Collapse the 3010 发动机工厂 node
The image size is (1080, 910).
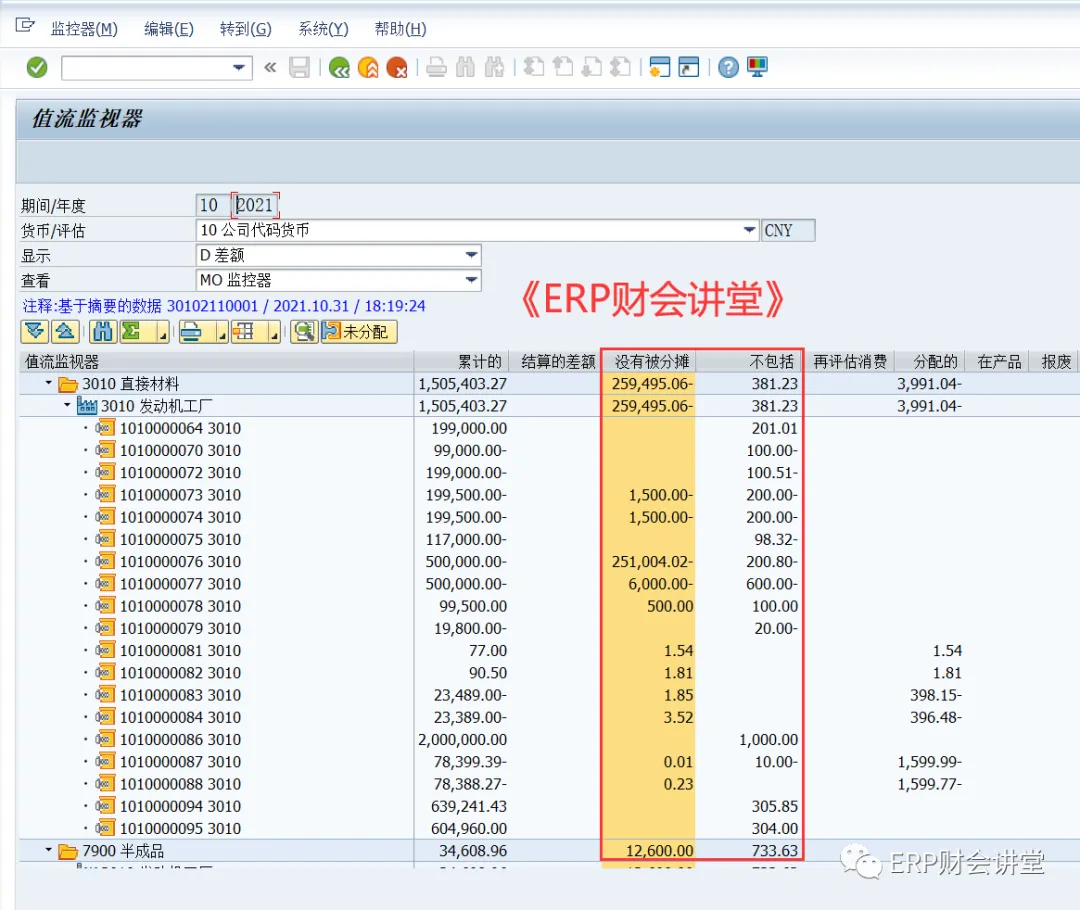tap(67, 405)
